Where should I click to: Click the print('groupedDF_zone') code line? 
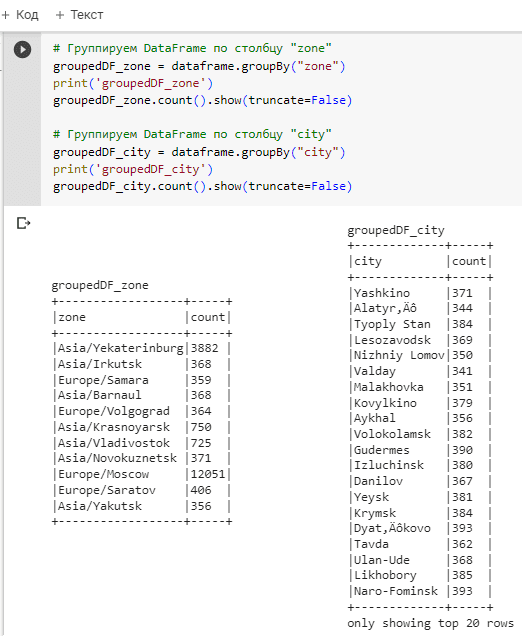pos(133,83)
